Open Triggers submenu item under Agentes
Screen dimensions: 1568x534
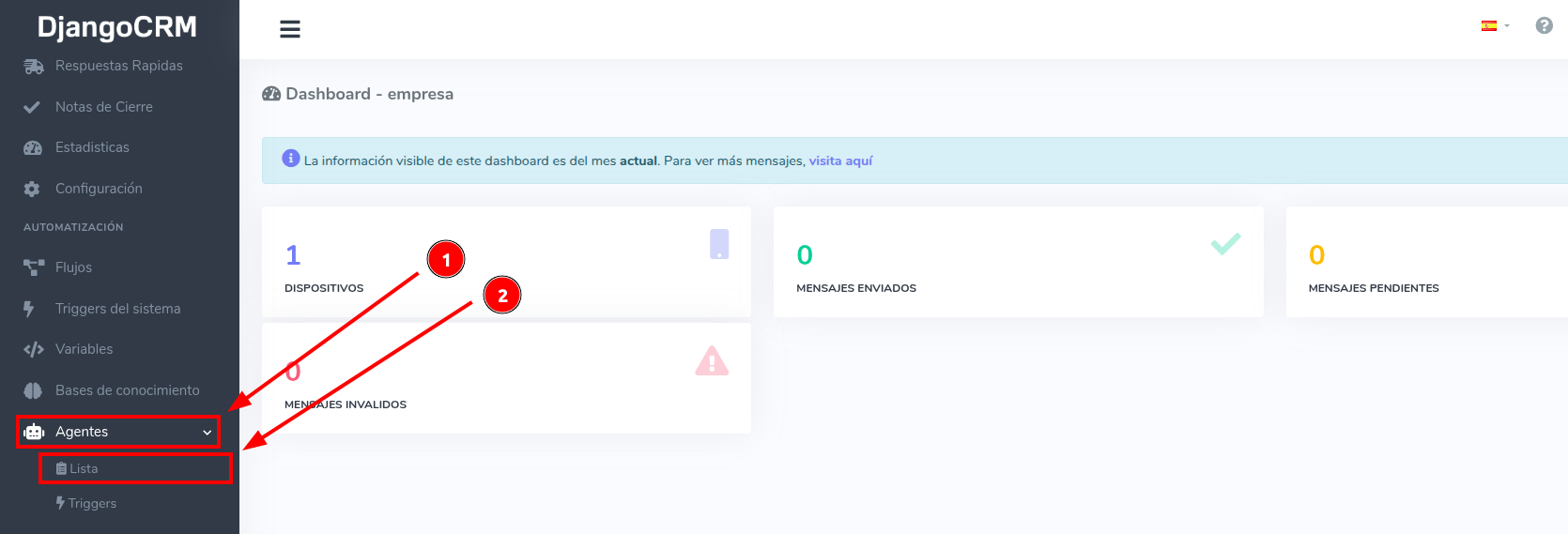click(92, 504)
